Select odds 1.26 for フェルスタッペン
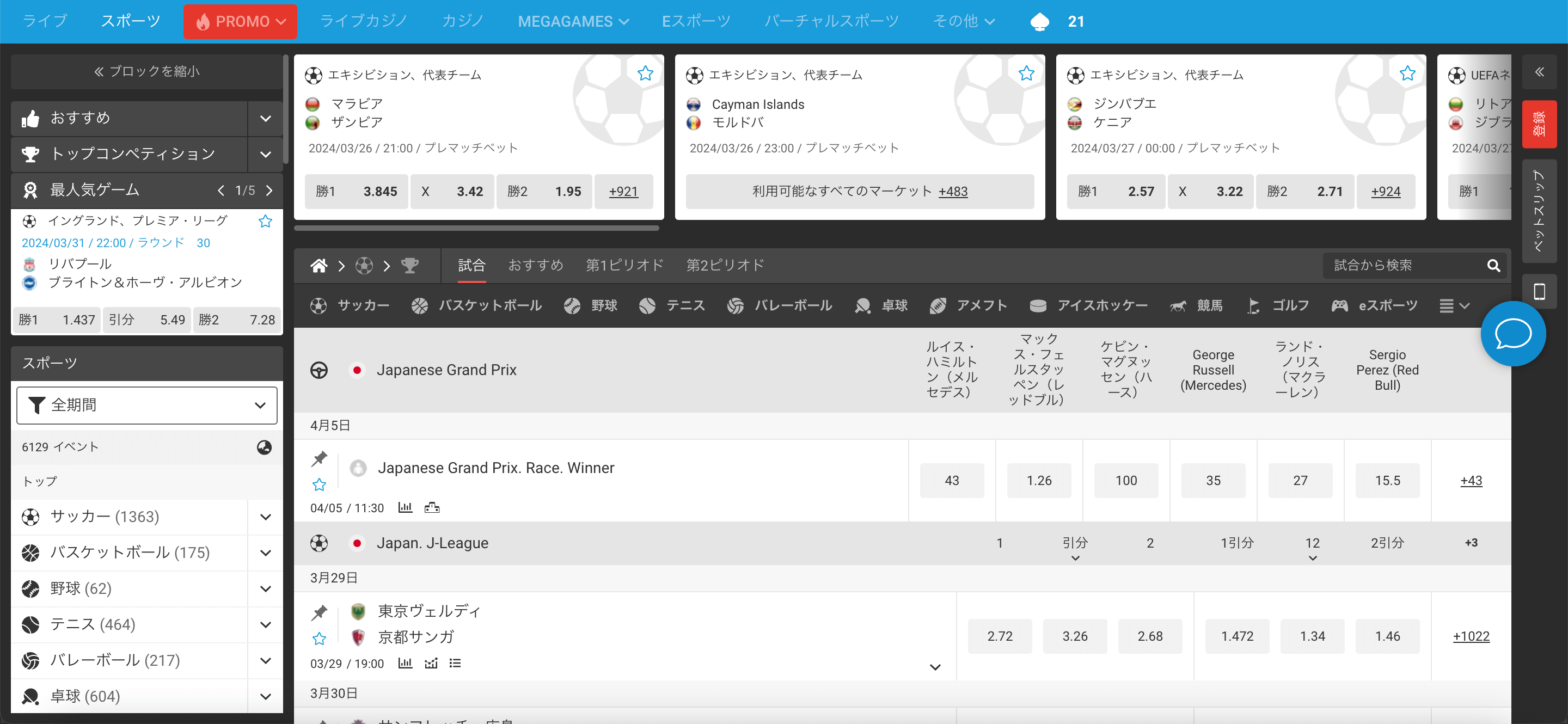This screenshot has width=1568, height=724. [x=1039, y=481]
